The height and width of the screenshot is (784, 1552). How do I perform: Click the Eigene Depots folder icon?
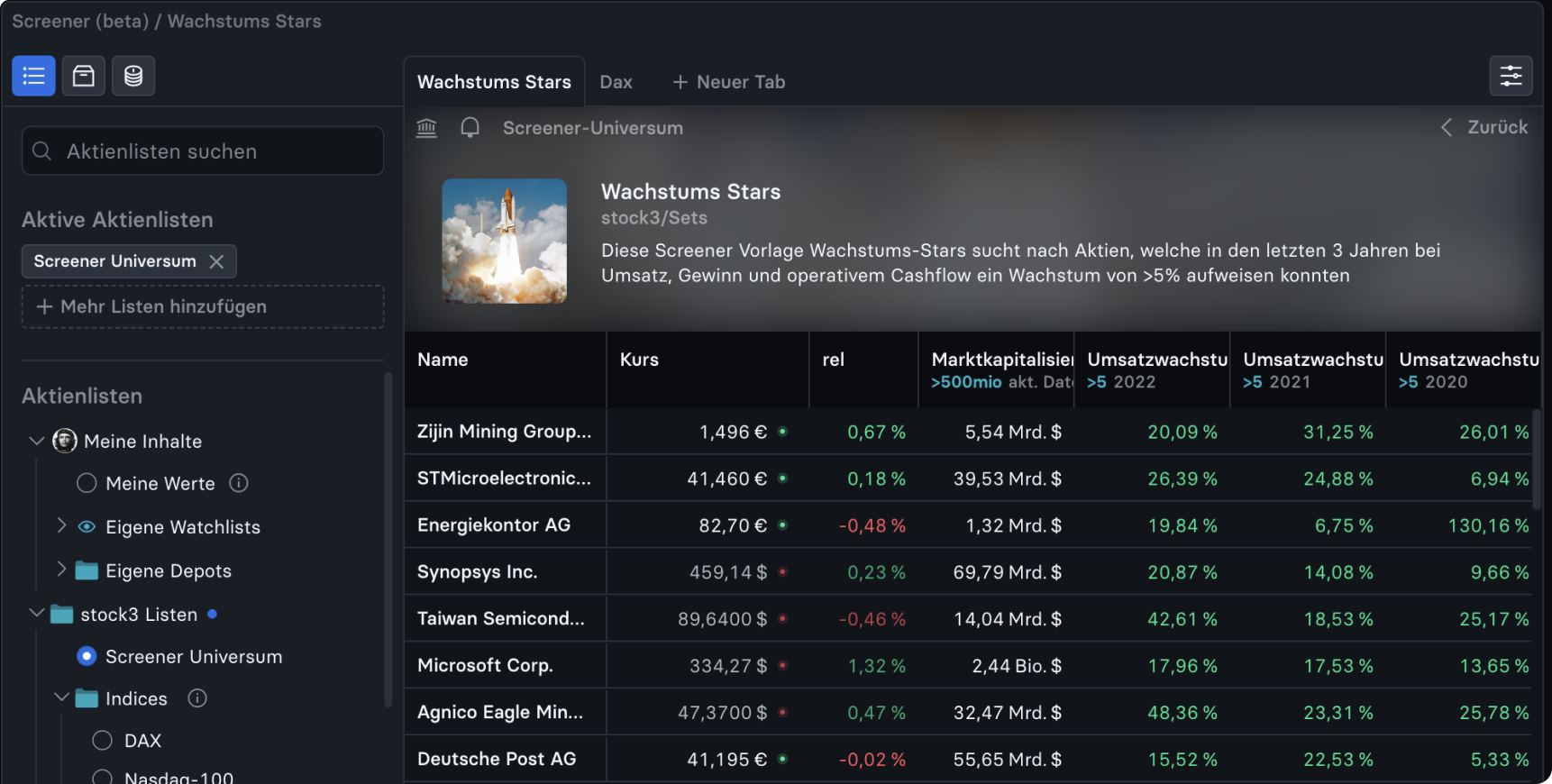[87, 570]
